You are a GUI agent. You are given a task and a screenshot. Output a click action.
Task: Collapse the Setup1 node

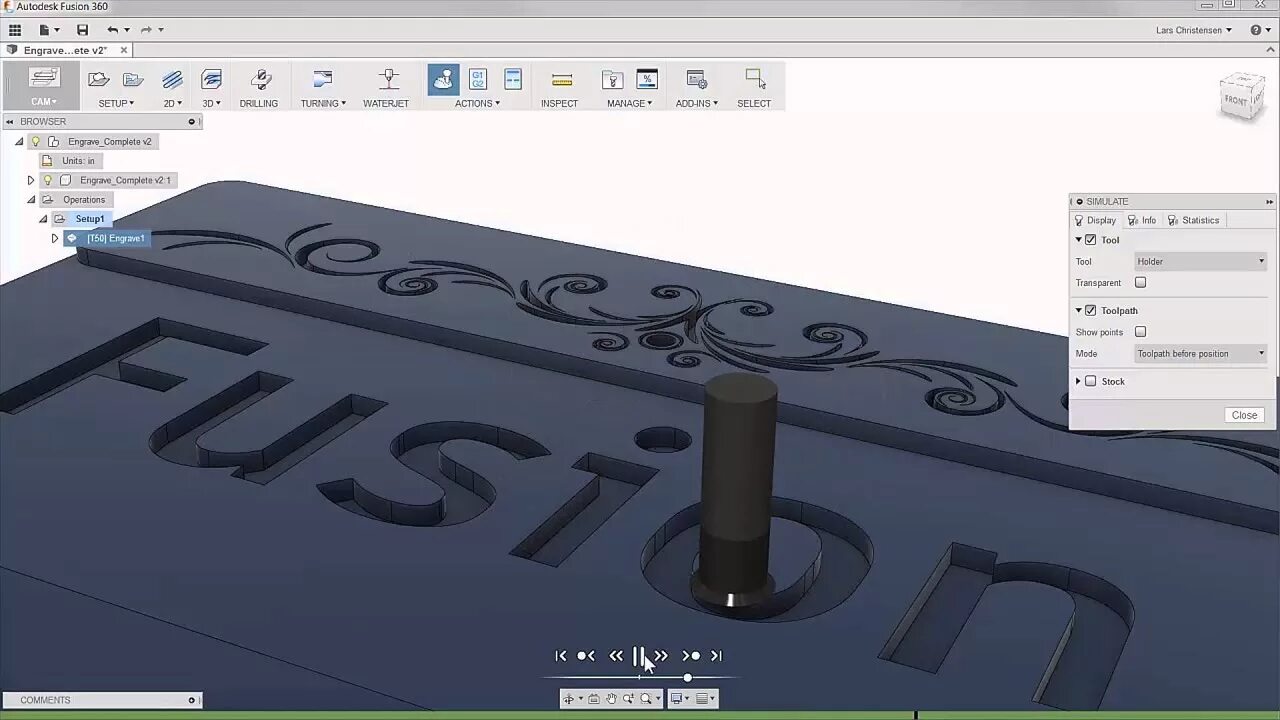42,219
